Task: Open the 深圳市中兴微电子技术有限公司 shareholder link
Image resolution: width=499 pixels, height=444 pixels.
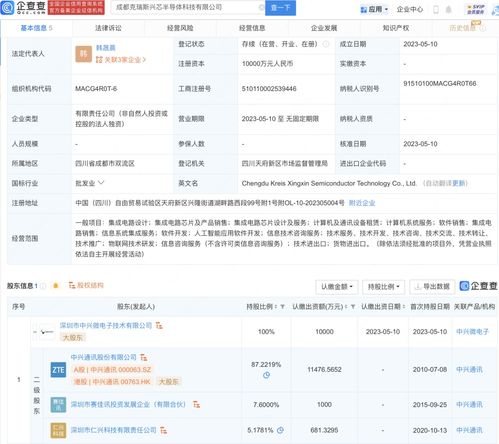Action: (106, 325)
